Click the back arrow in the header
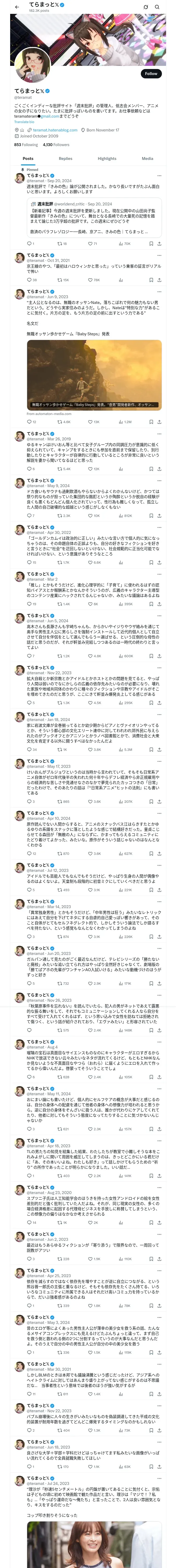The width and height of the screenshot is (176, 1568). click(17, 7)
